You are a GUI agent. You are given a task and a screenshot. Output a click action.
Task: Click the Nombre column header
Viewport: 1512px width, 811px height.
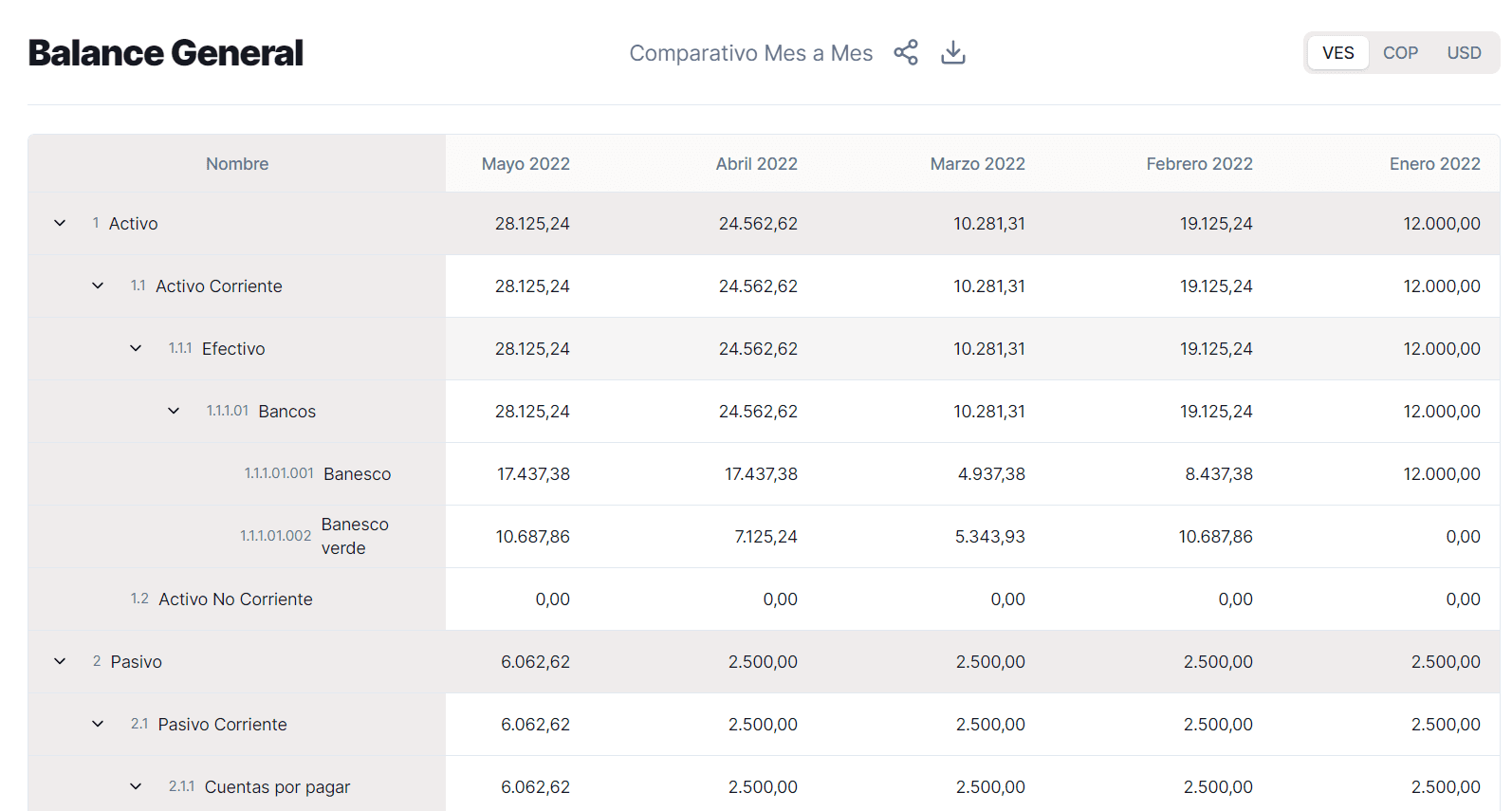tap(237, 164)
